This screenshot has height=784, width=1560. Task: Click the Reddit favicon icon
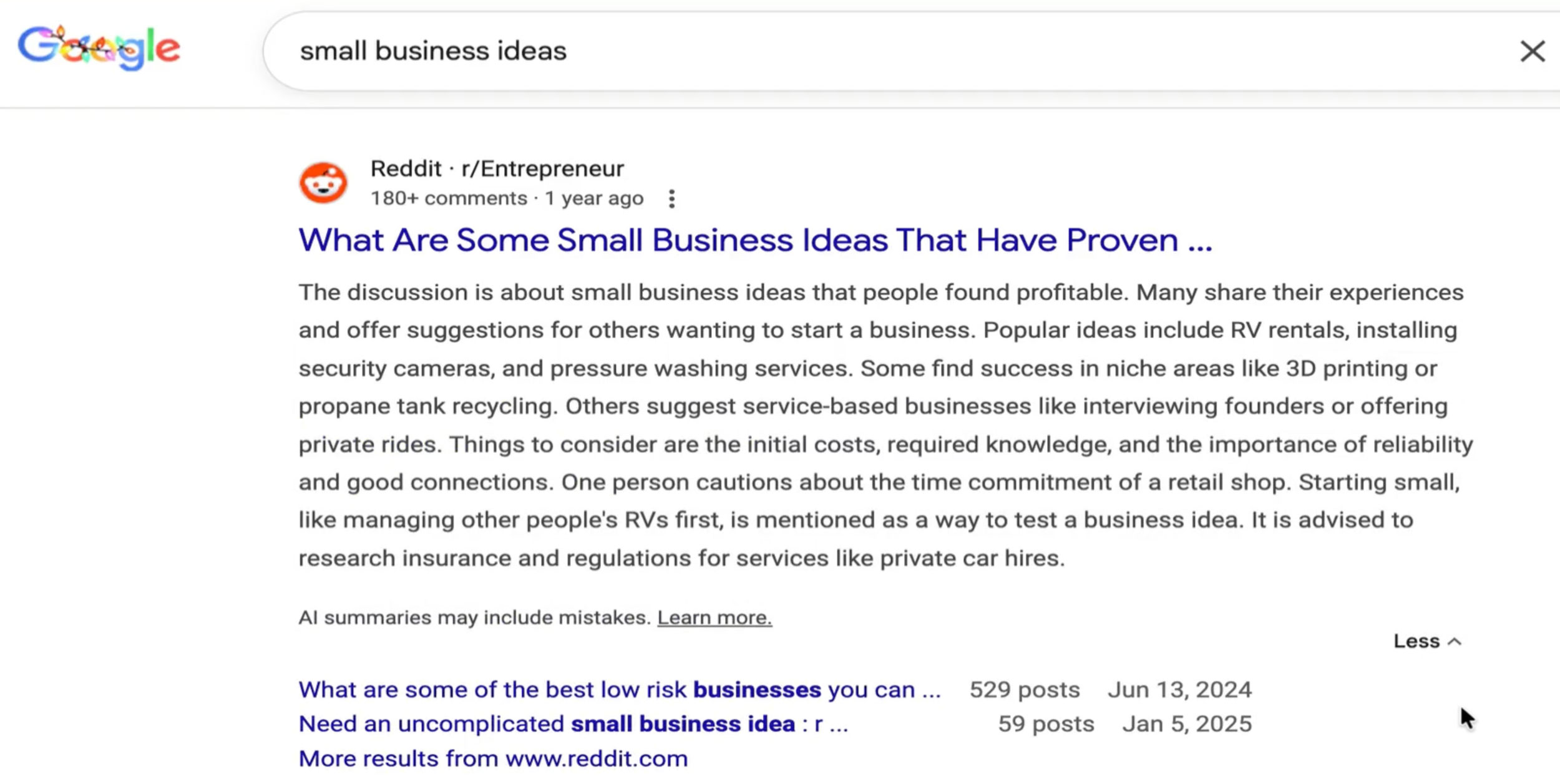tap(323, 183)
